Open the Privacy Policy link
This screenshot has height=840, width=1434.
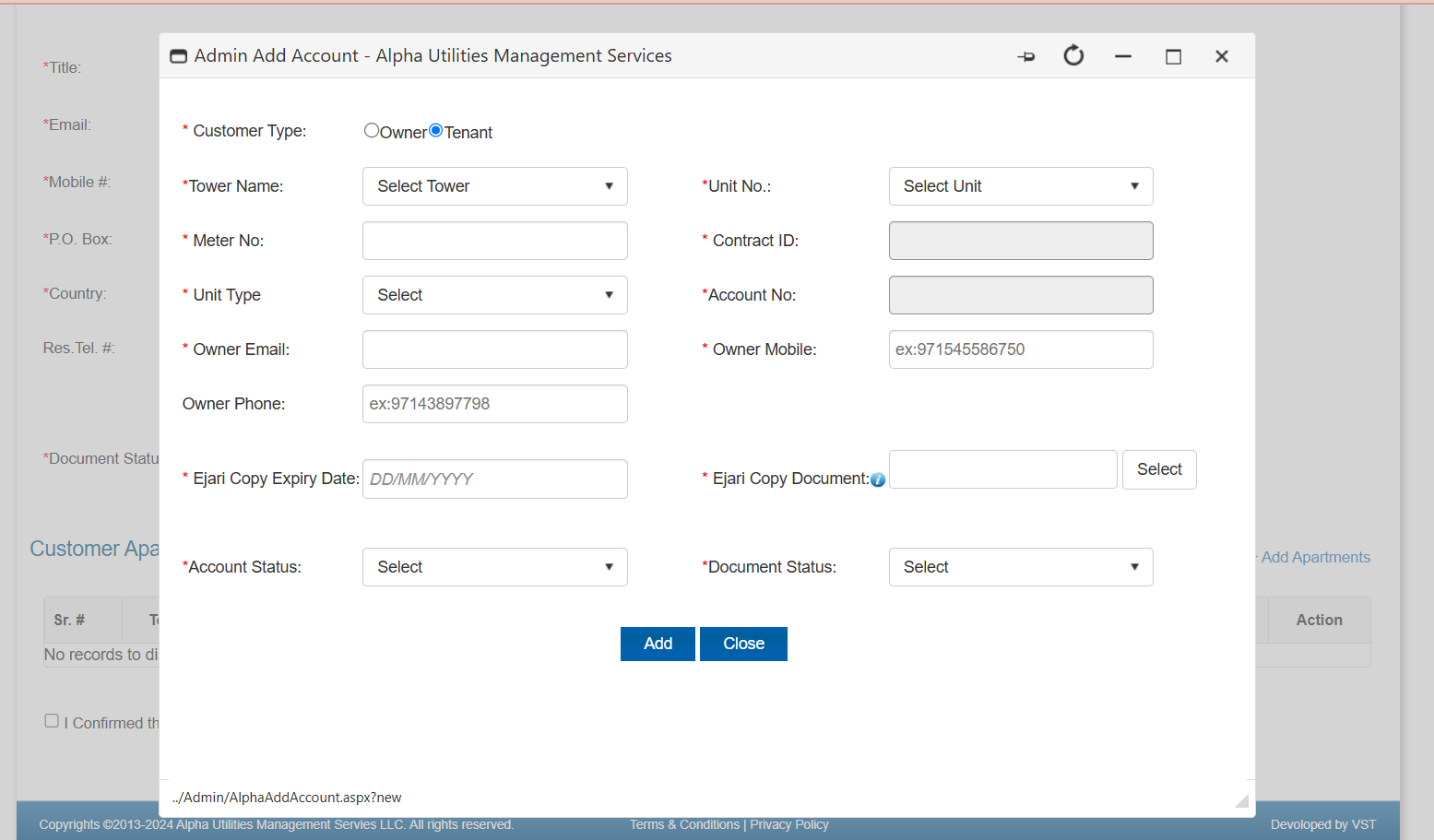(x=788, y=824)
